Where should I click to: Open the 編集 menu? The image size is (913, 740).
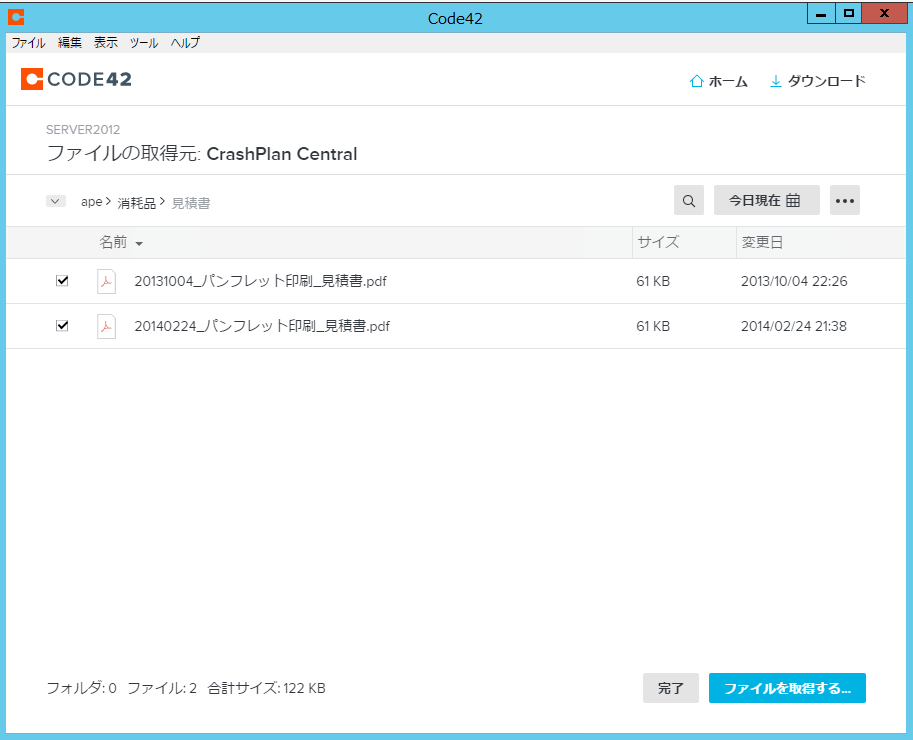click(x=70, y=43)
